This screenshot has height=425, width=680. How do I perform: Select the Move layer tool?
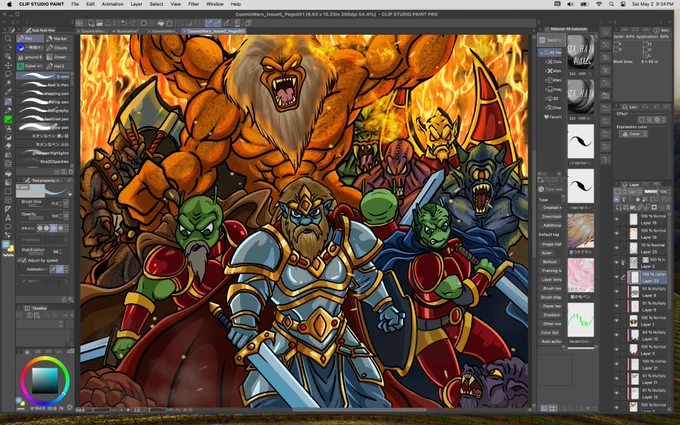pos(8,65)
